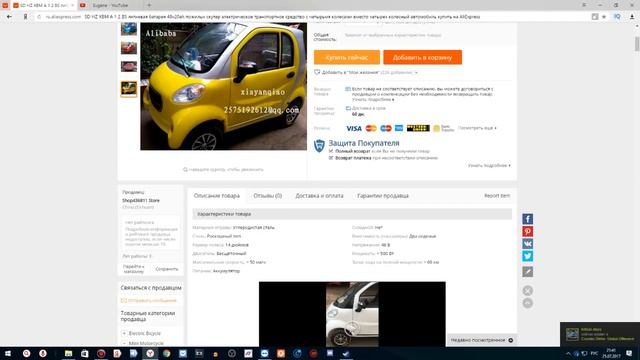
Task: Click the Visa payment icon
Action: pos(354,128)
